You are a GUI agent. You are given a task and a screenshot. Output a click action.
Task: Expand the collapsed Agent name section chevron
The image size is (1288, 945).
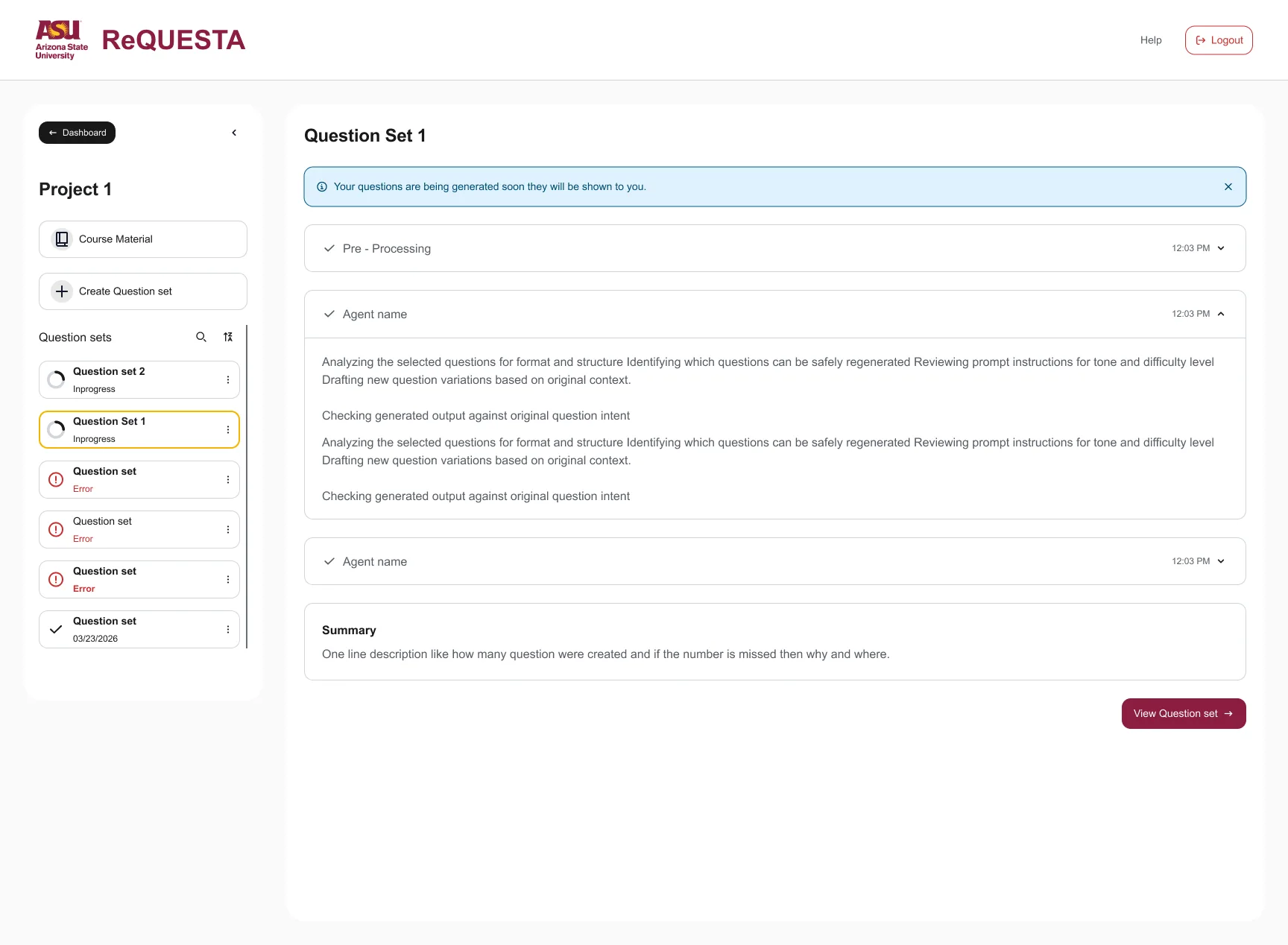coord(1221,561)
